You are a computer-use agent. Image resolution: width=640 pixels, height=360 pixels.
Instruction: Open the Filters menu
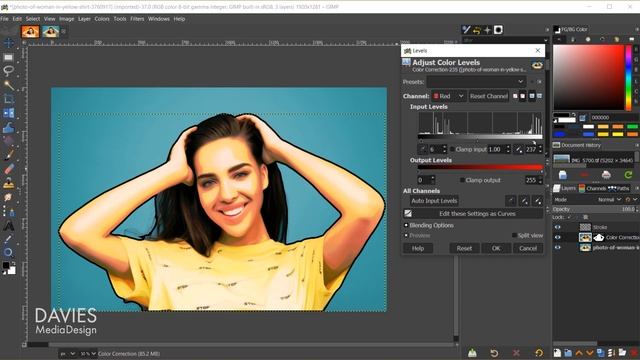137,19
